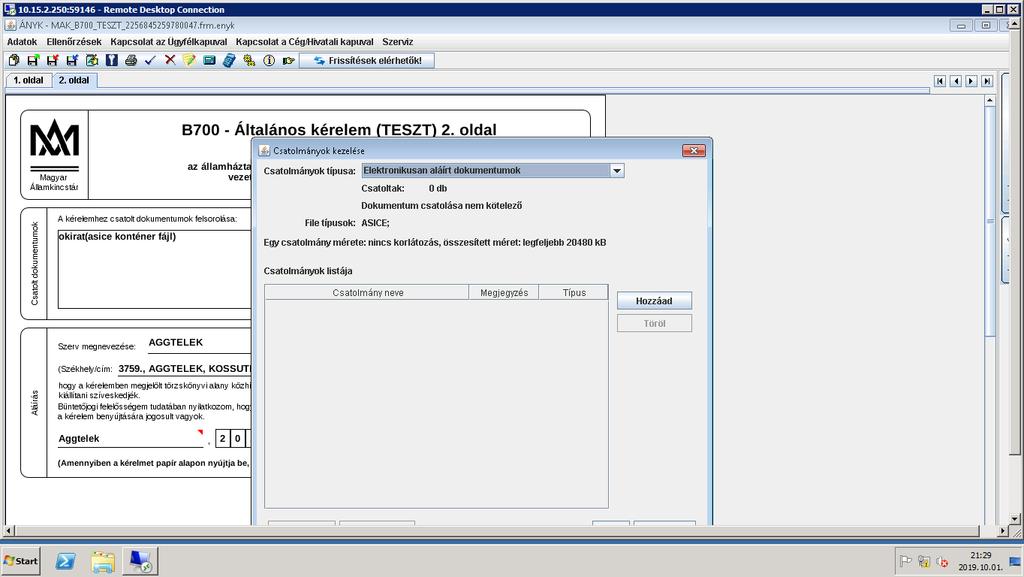This screenshot has width=1024, height=577.
Task: Click the info circle toolbar icon
Action: [268, 61]
